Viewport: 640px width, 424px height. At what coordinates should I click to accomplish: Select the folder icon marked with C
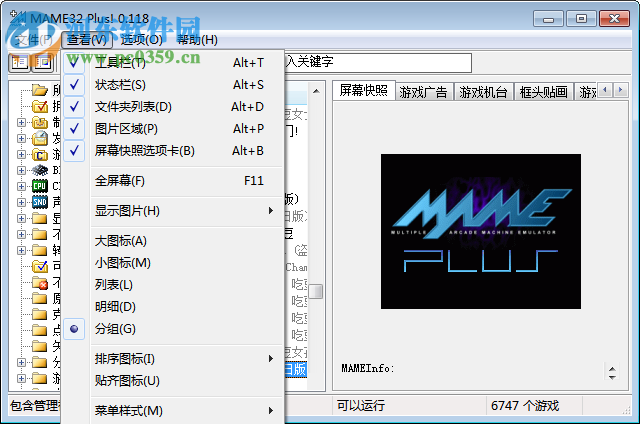(x=40, y=154)
